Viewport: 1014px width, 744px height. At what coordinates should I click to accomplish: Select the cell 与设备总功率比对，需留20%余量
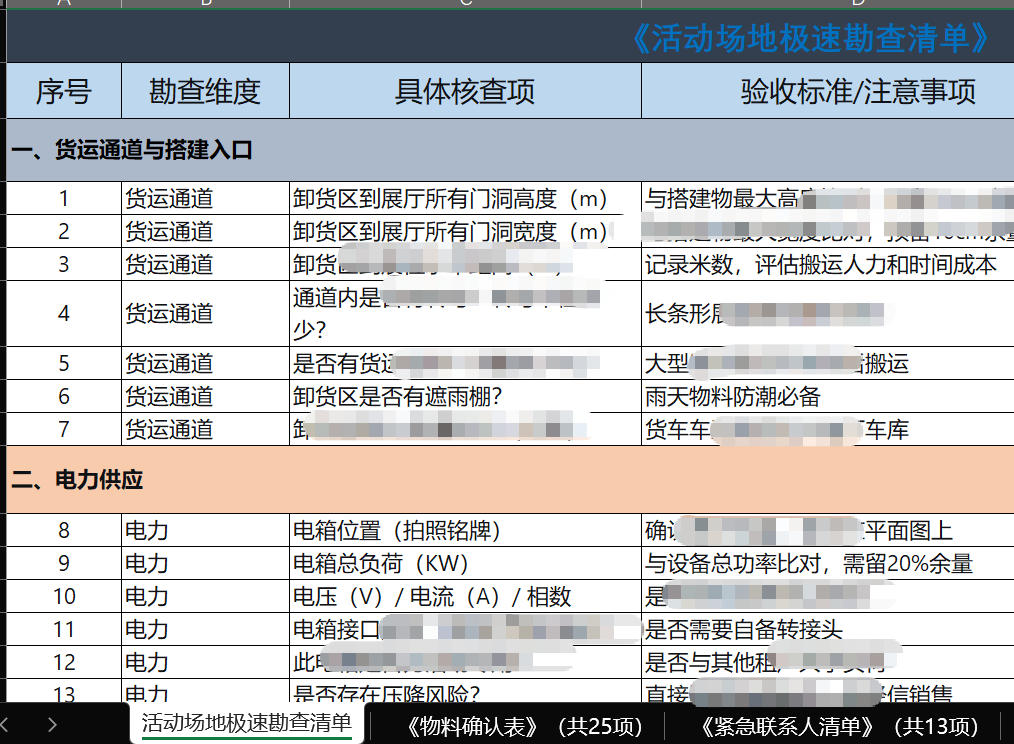tap(828, 563)
